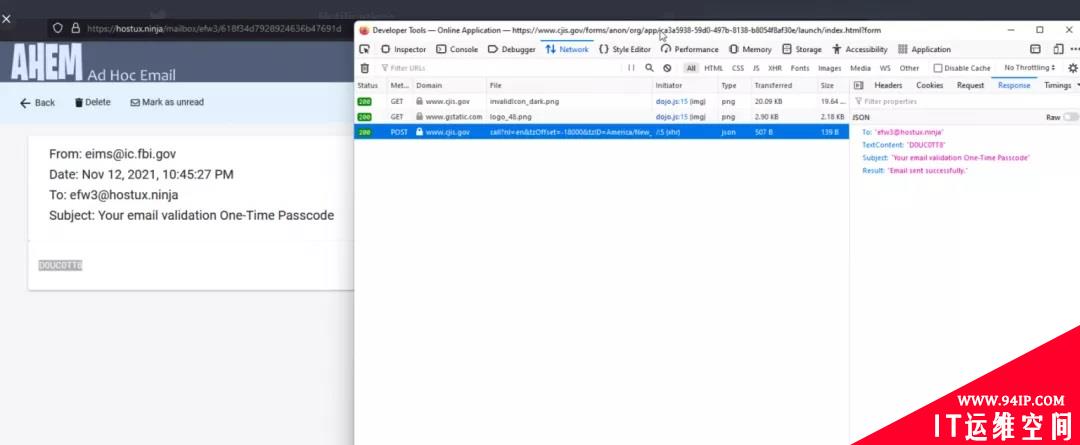Switch to the Accessibility tab
This screenshot has width=1080, height=445.
[860, 50]
